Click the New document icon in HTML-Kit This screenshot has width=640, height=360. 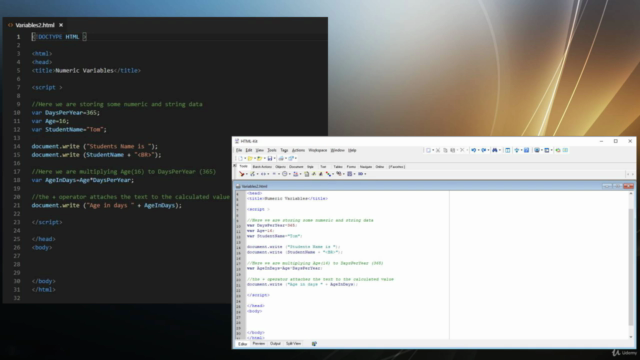coord(240,158)
